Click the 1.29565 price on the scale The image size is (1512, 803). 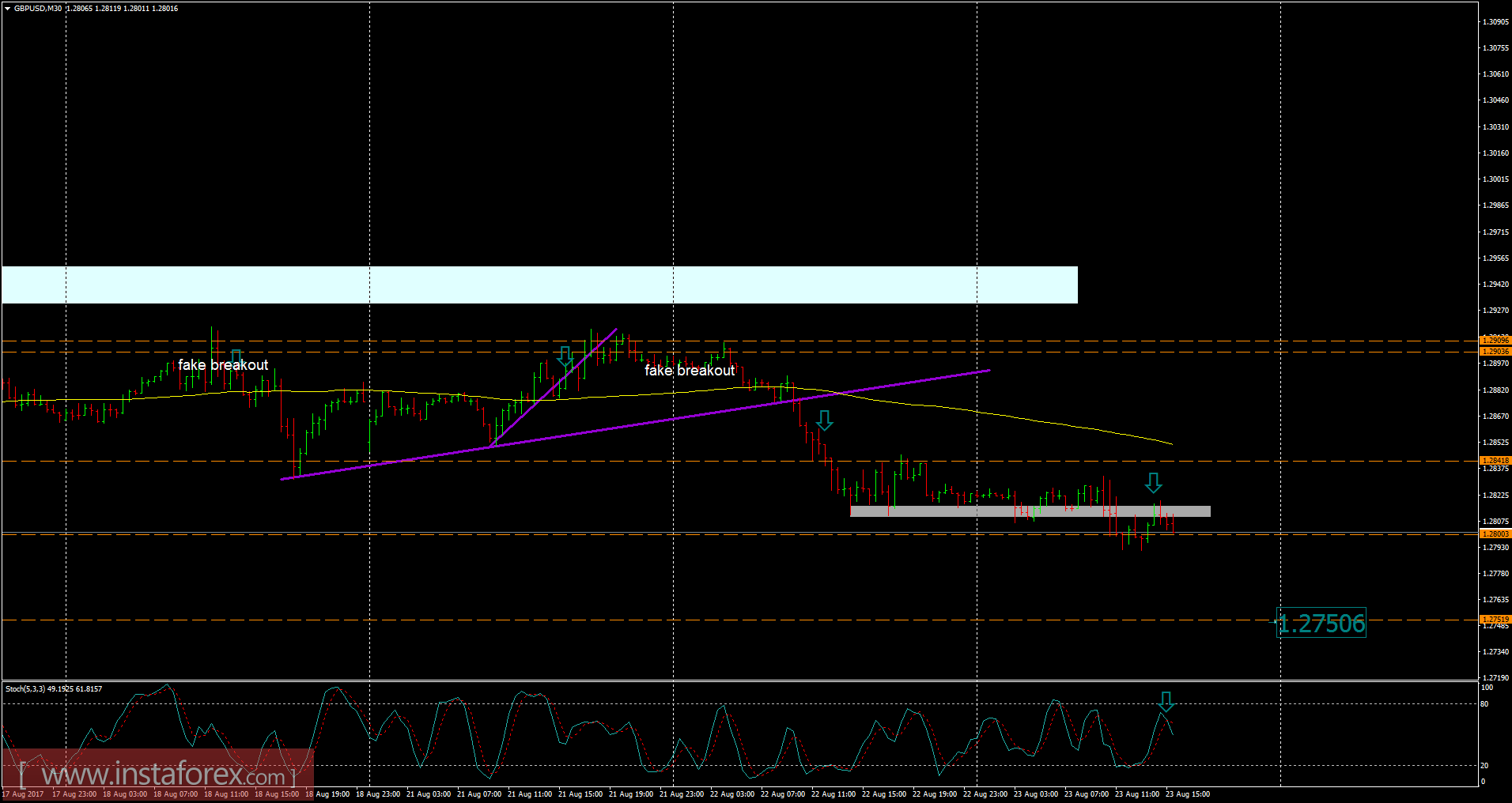tap(1496, 258)
